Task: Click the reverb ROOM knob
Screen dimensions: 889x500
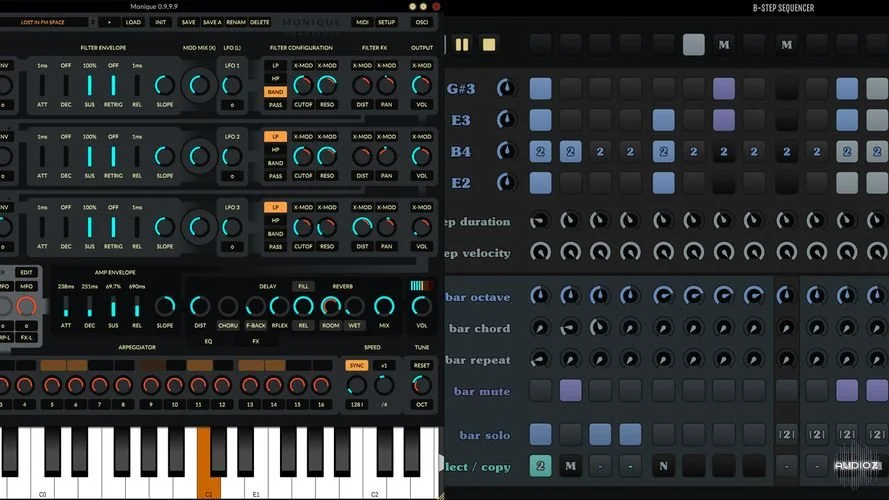Action: 331,306
